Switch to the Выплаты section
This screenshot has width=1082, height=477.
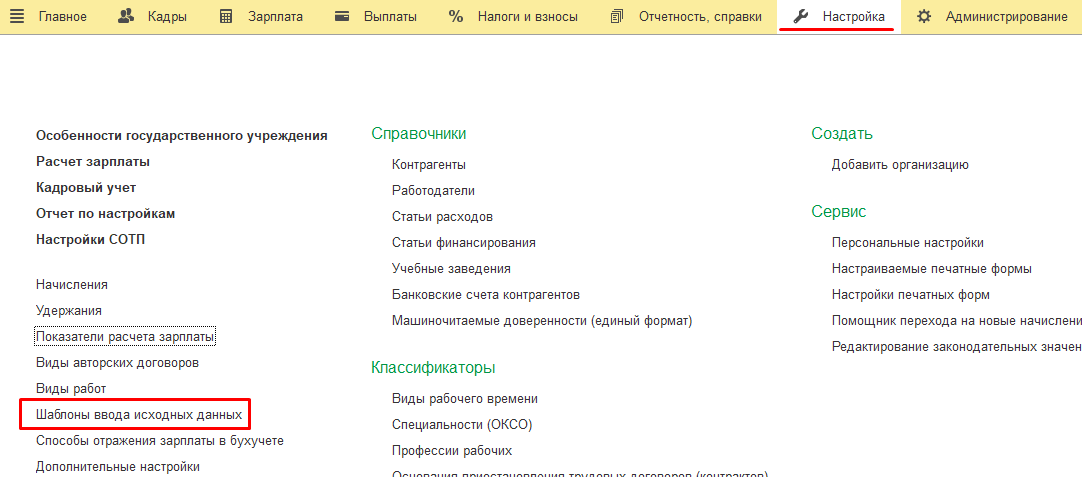point(391,17)
